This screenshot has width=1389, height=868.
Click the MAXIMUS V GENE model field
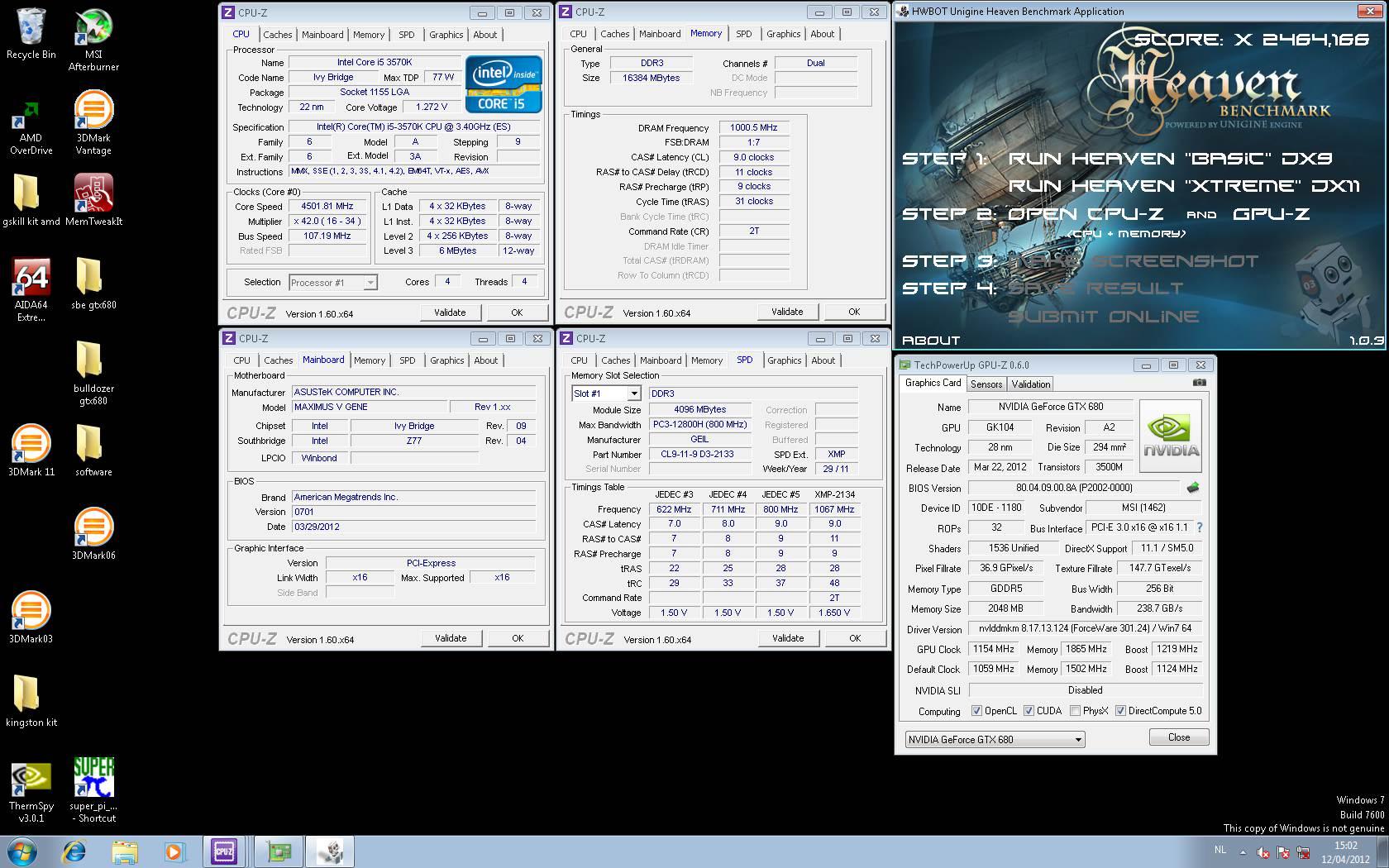369,407
